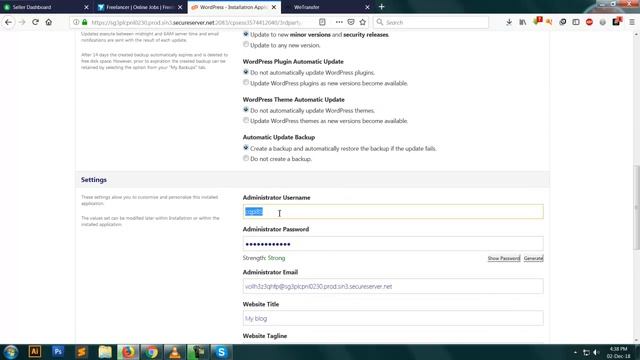This screenshot has width=640, height=360.
Task: Switch to the Freelancer Online Jobs tab
Action: [x=140, y=7]
